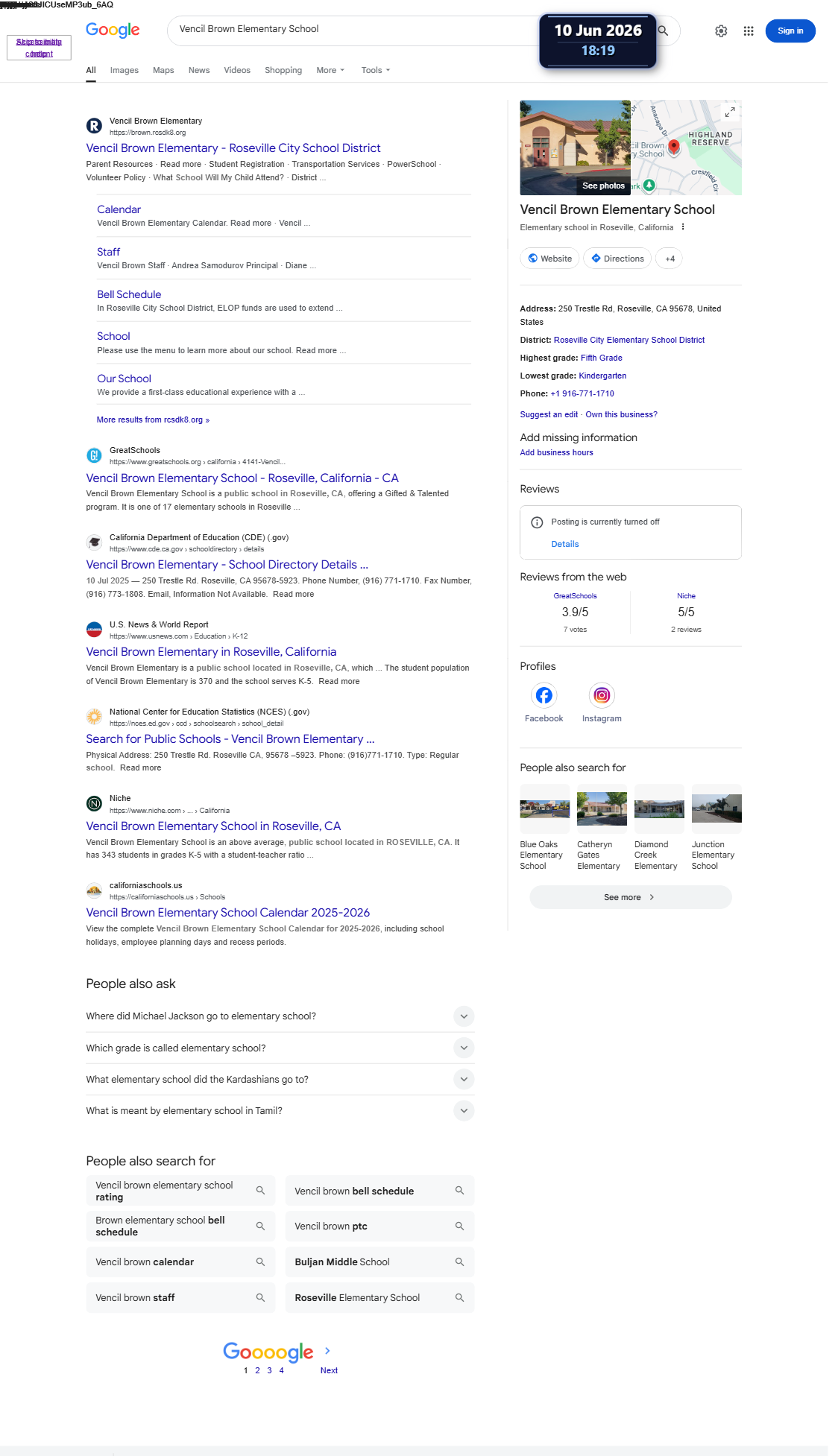Open more options three-dot icon in knowledge panel
The width and height of the screenshot is (838, 1456).
point(683,227)
